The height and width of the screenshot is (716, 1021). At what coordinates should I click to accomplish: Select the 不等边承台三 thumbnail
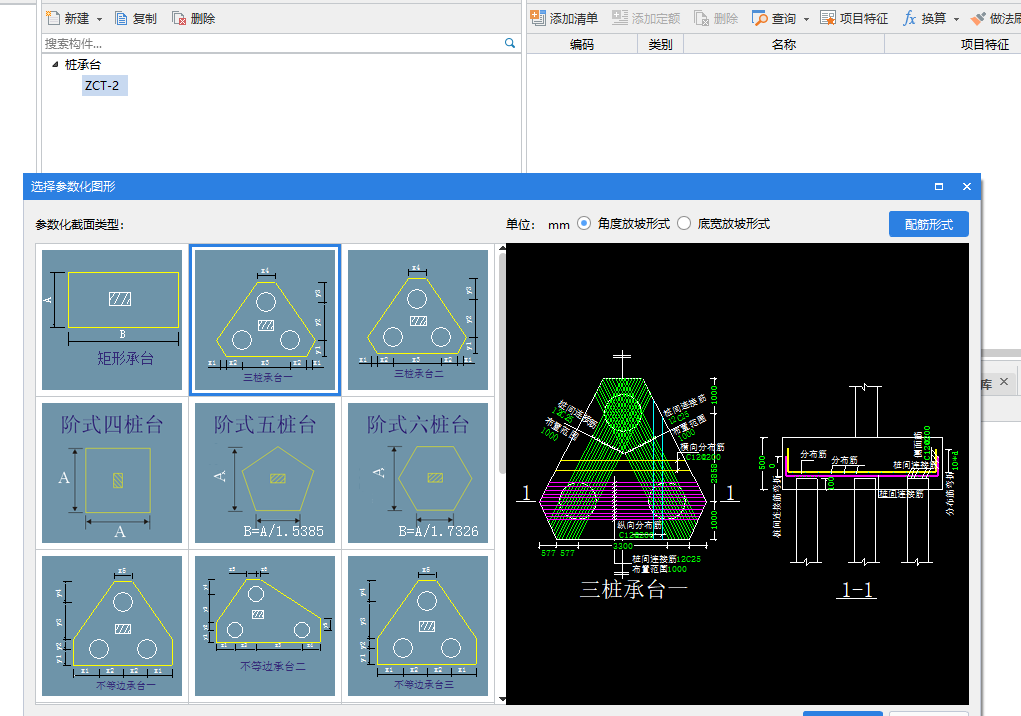pyautogui.click(x=417, y=626)
